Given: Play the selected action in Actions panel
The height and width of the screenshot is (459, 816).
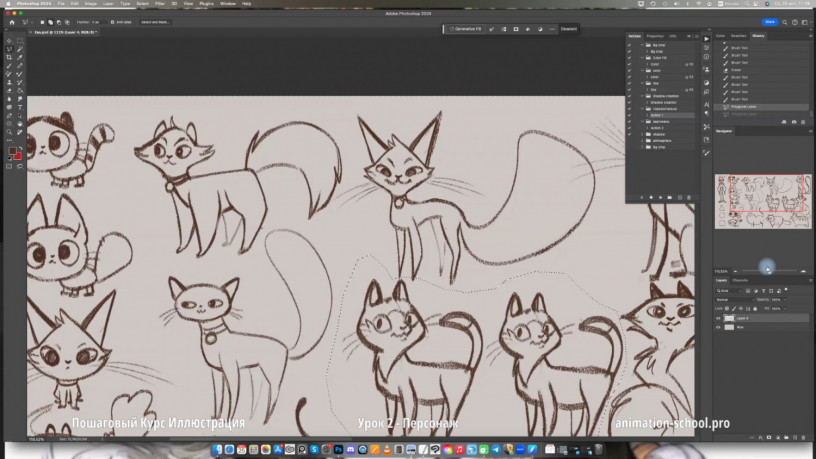Looking at the screenshot, I should (x=661, y=197).
